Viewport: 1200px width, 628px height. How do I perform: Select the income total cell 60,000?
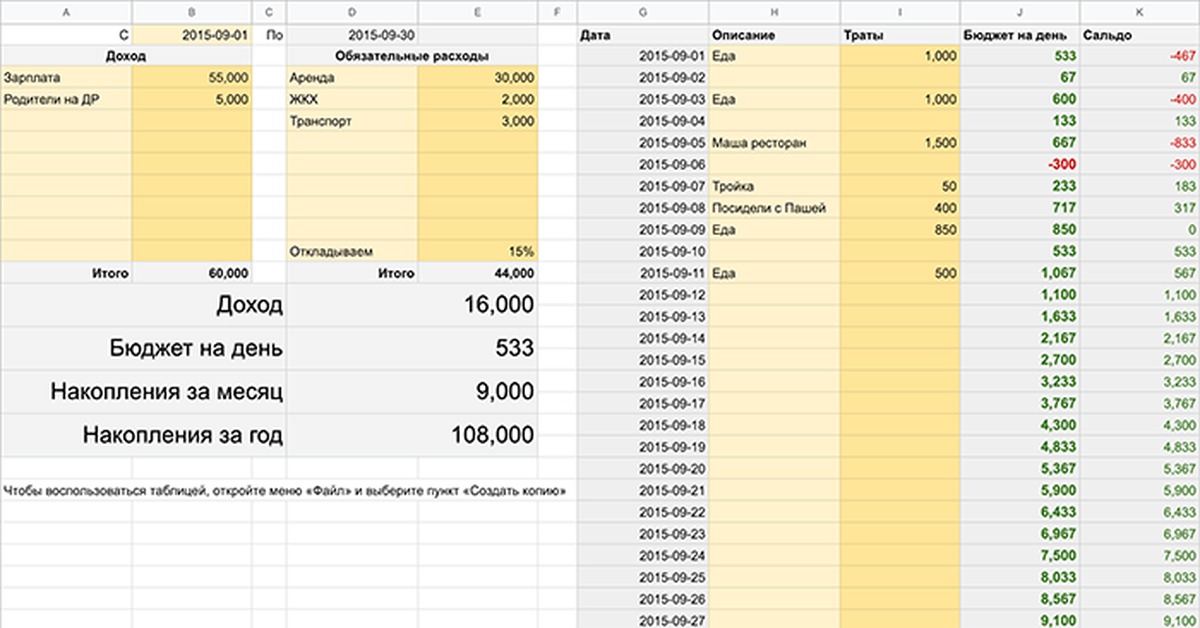[x=192, y=273]
